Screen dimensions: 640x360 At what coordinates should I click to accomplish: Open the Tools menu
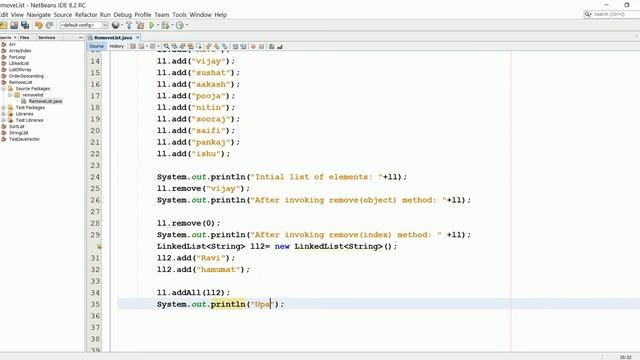[179, 15]
